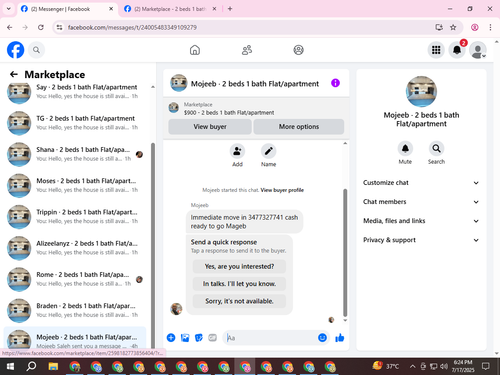Click the More options button
500x375 pixels.
click(299, 127)
